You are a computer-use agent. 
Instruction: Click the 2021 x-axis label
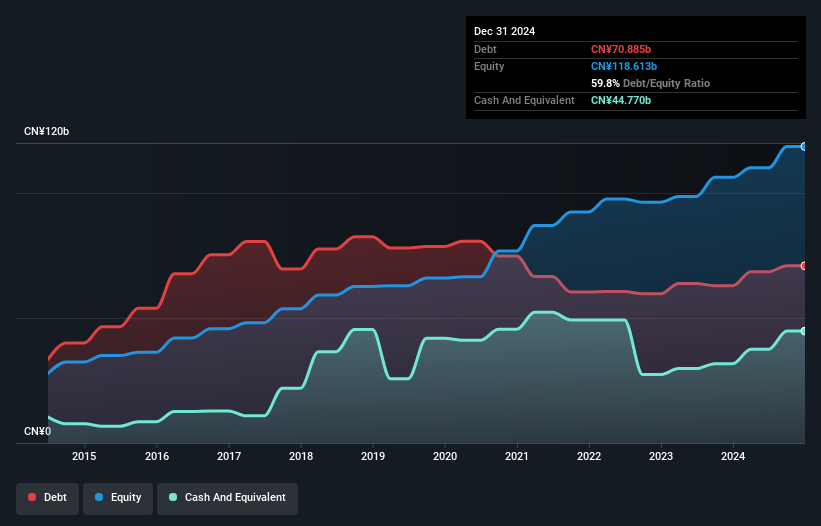click(517, 456)
